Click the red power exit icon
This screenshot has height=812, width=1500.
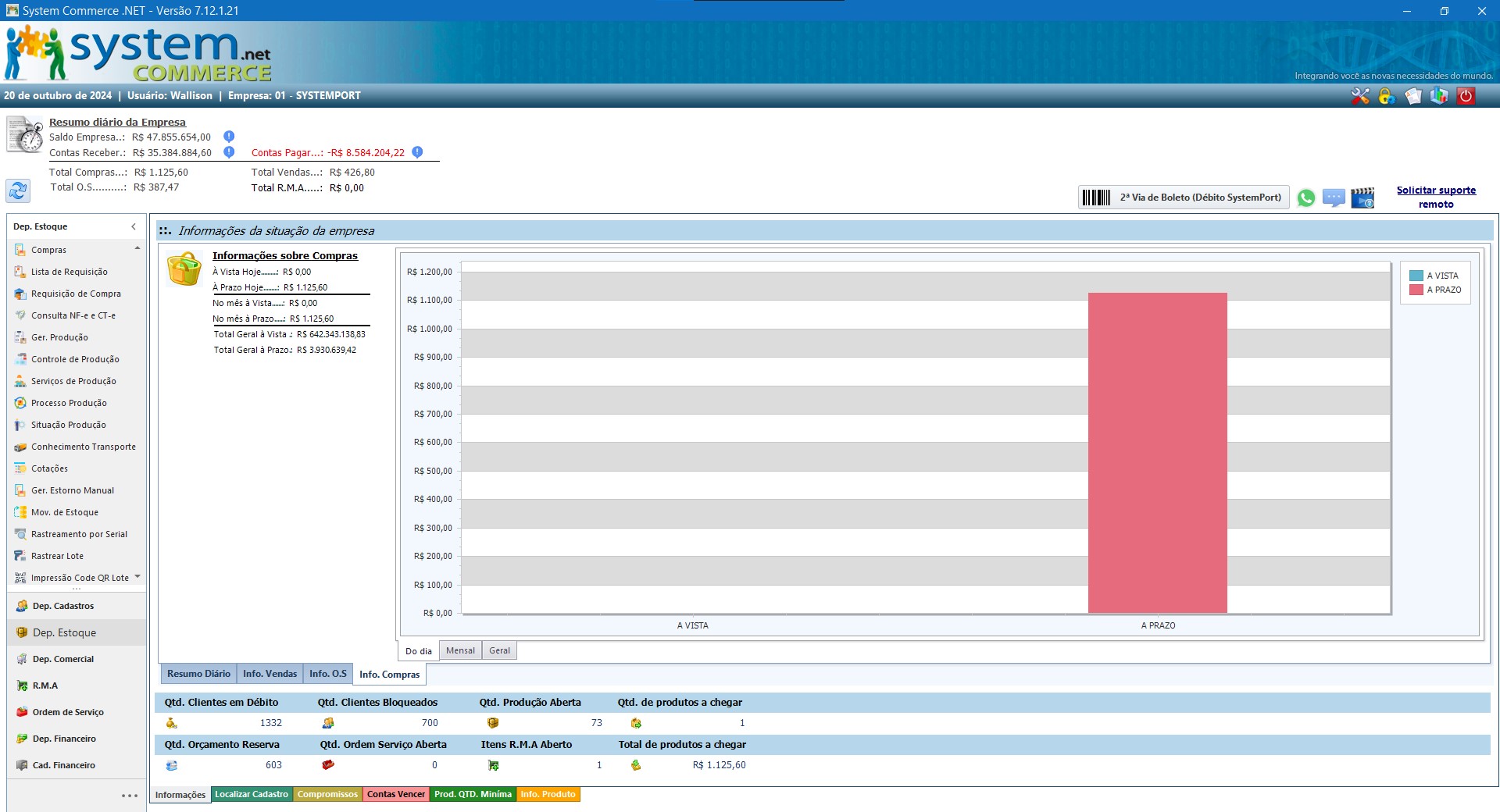click(x=1466, y=96)
